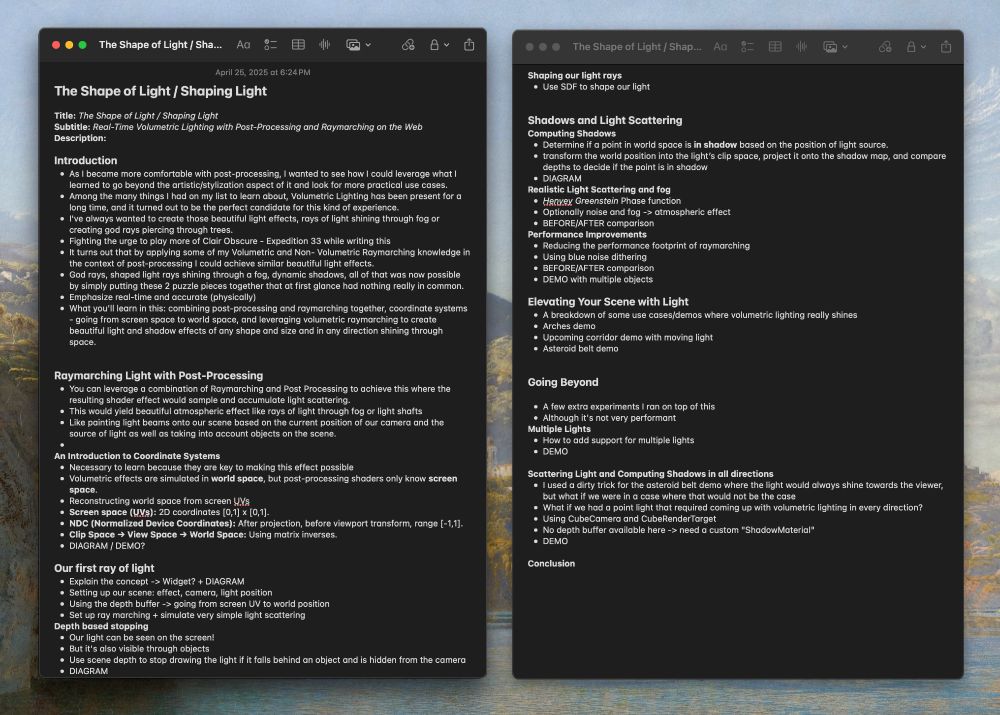Image resolution: width=1000 pixels, height=715 pixels.
Task: Open text format (Aa) in left Notes window
Action: coord(243,45)
